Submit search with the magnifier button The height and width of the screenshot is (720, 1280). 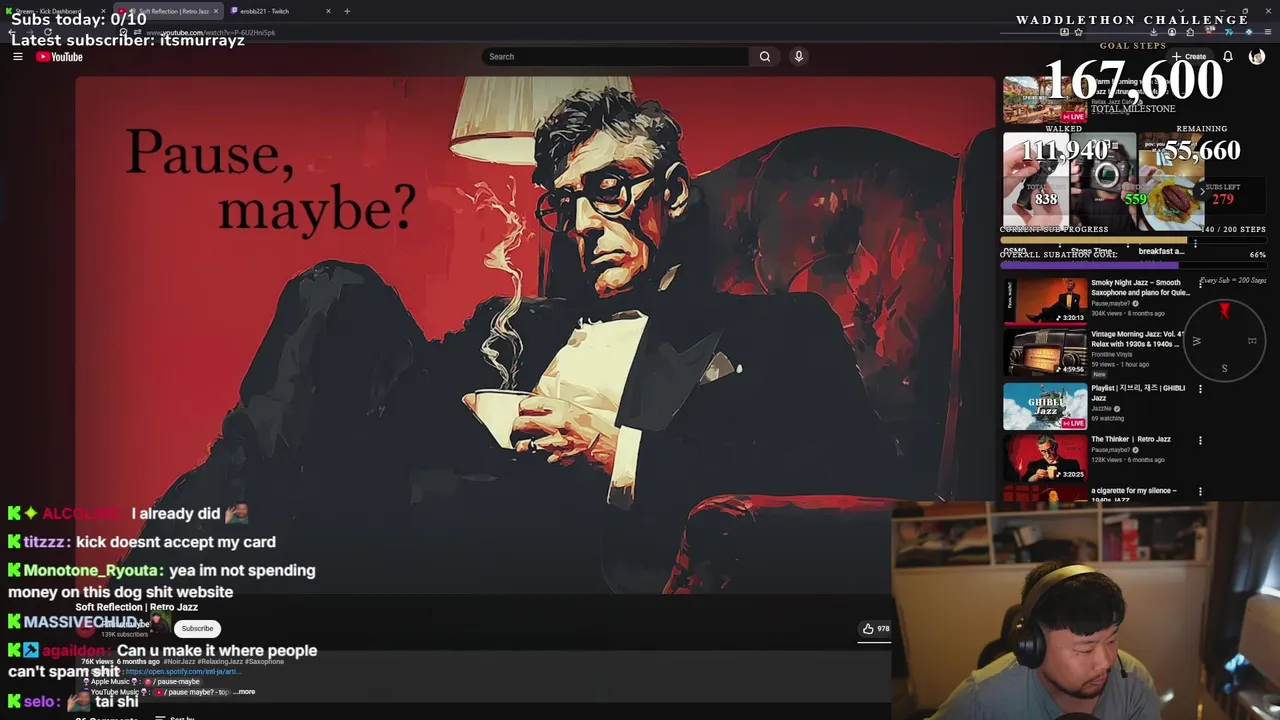765,57
